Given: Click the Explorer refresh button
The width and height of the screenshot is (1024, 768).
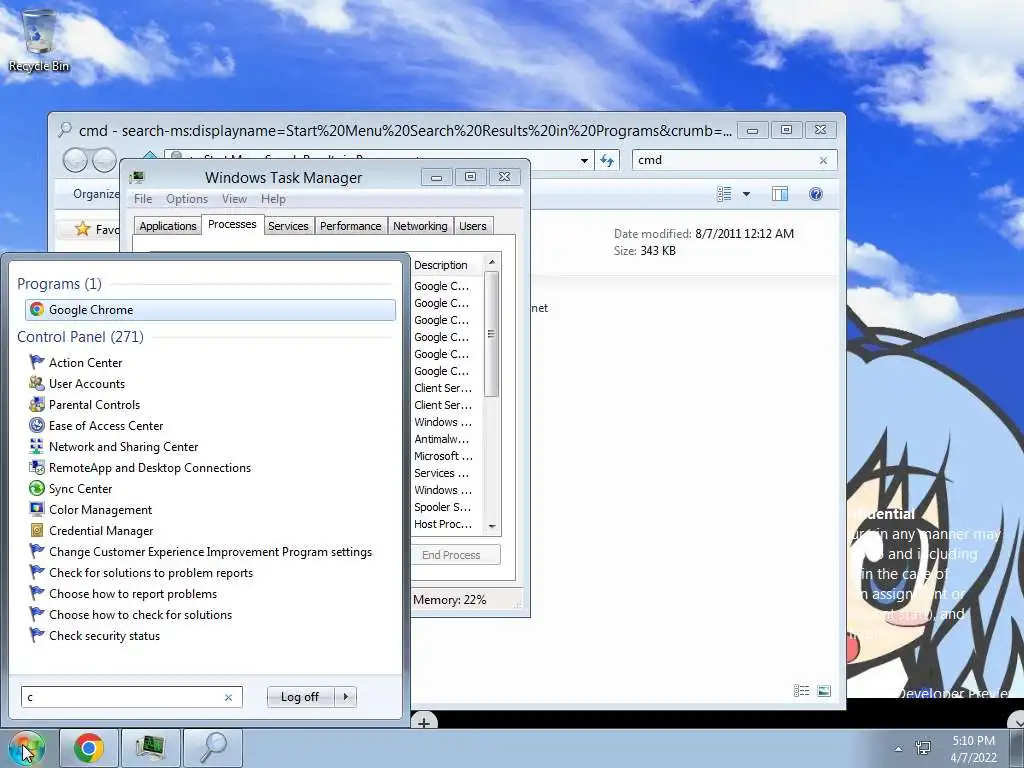Looking at the screenshot, I should tap(607, 161).
